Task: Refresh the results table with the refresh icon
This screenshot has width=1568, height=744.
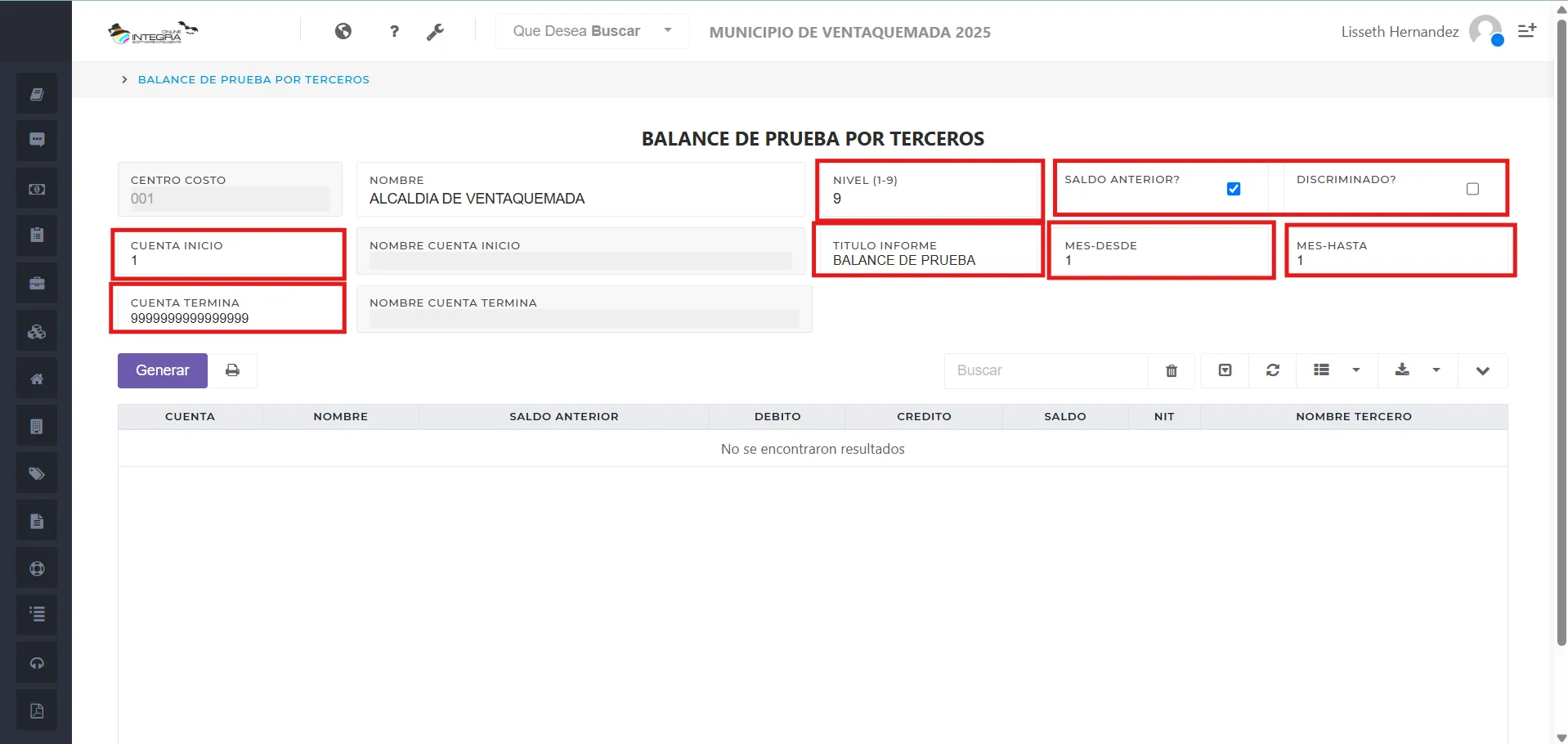Action: tap(1272, 370)
